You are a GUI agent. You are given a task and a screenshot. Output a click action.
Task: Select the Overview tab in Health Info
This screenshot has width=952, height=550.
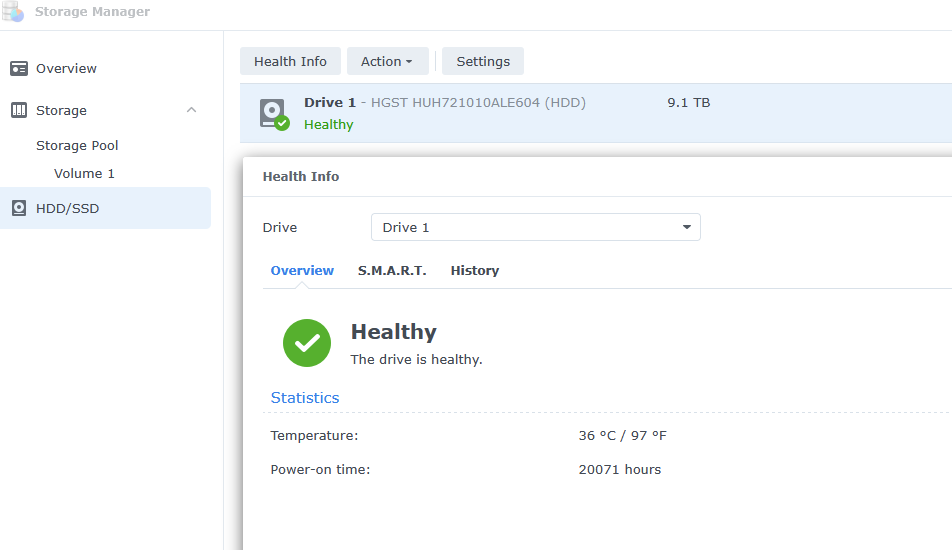(302, 271)
